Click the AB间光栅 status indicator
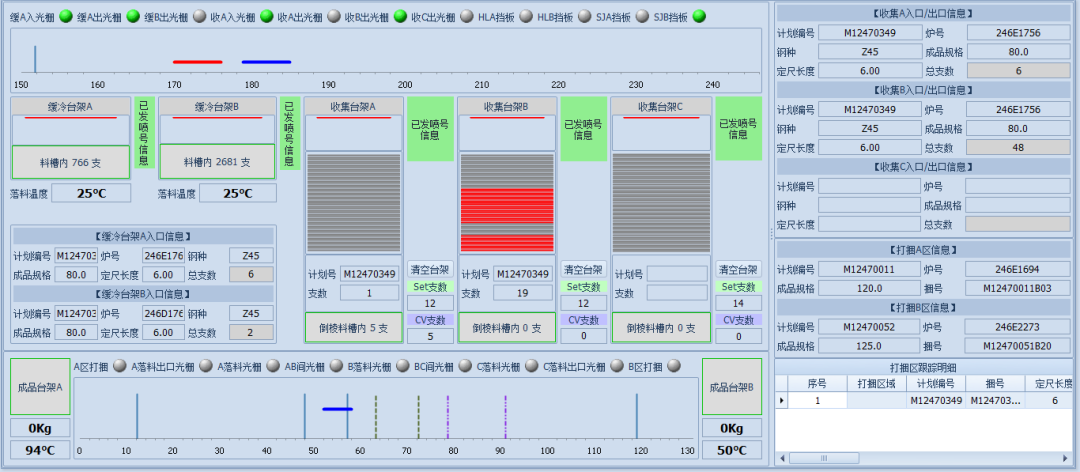1080x472 pixels. tap(334, 366)
